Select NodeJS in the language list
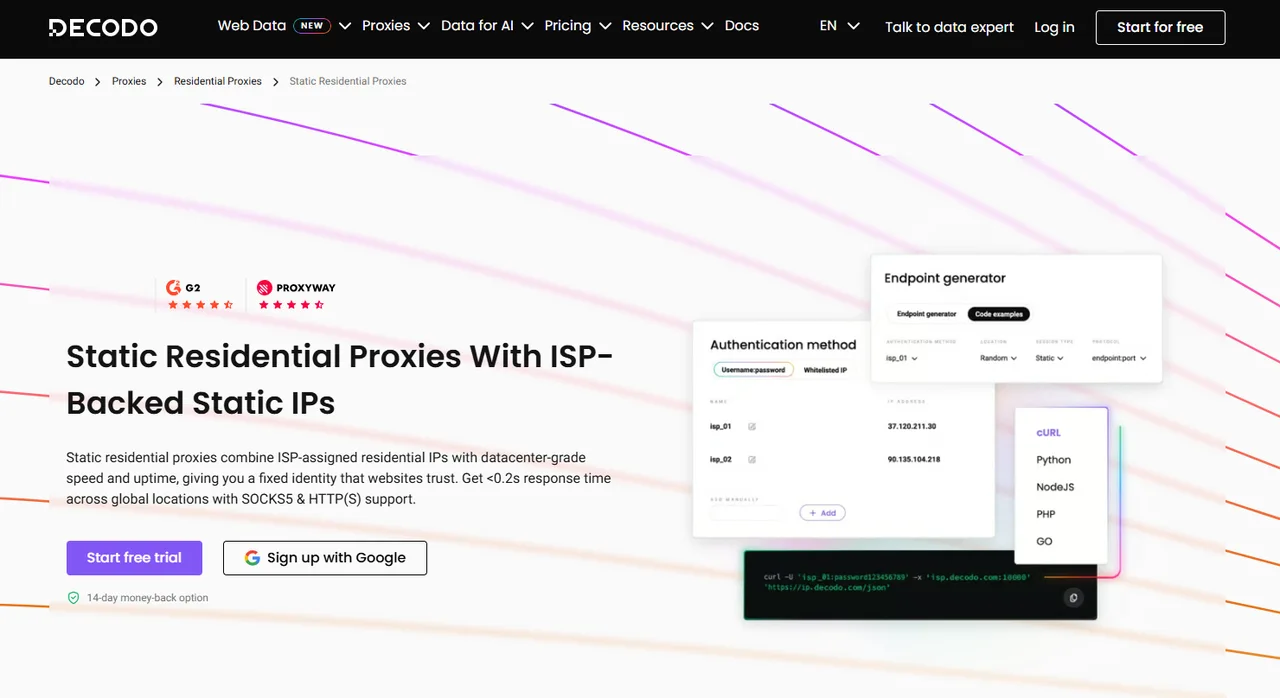Image resolution: width=1280 pixels, height=698 pixels. click(x=1055, y=487)
